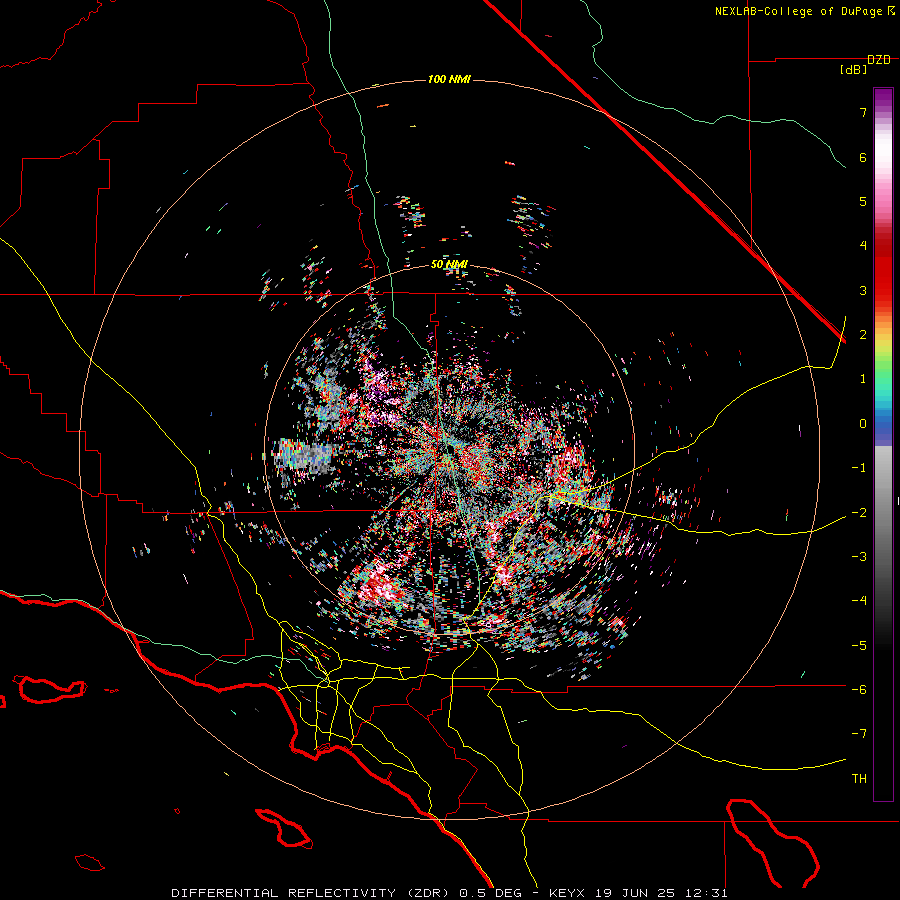Click the "3" tick label on scale
This screenshot has height=900, width=900.
863,290
